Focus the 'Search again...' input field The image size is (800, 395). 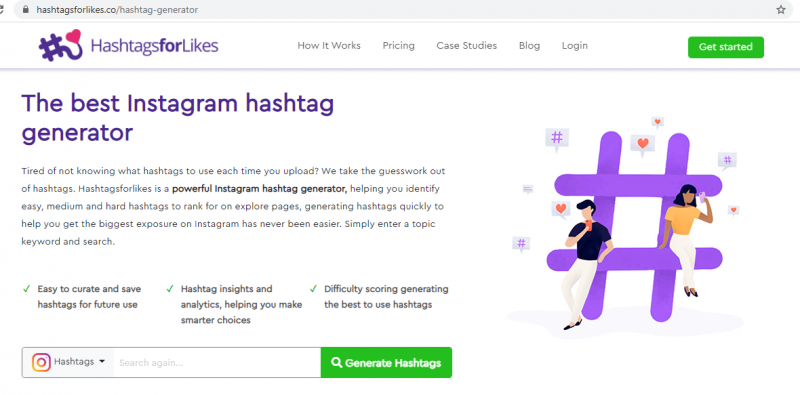pyautogui.click(x=217, y=363)
